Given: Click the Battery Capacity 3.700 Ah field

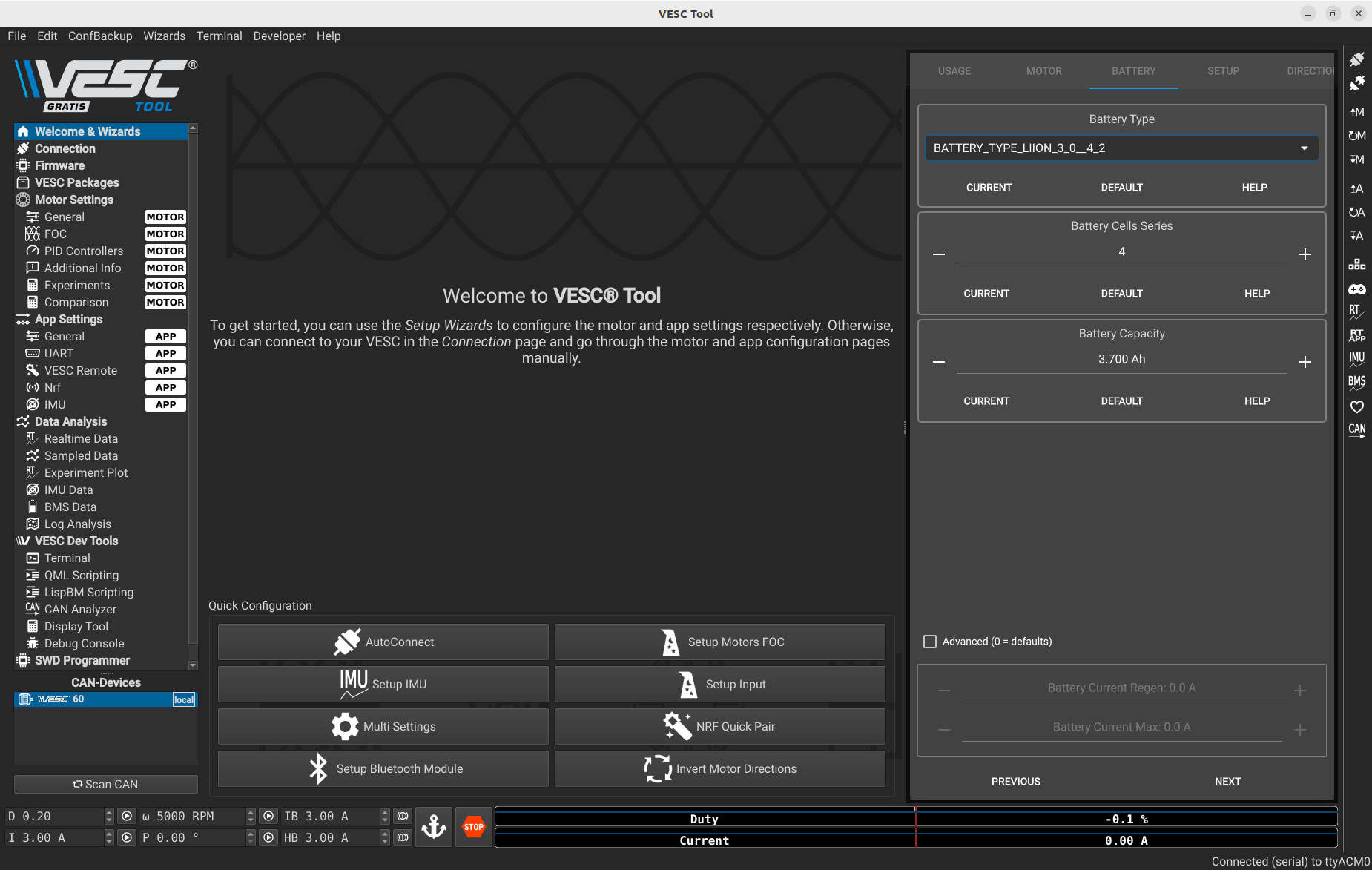Looking at the screenshot, I should (1121, 360).
